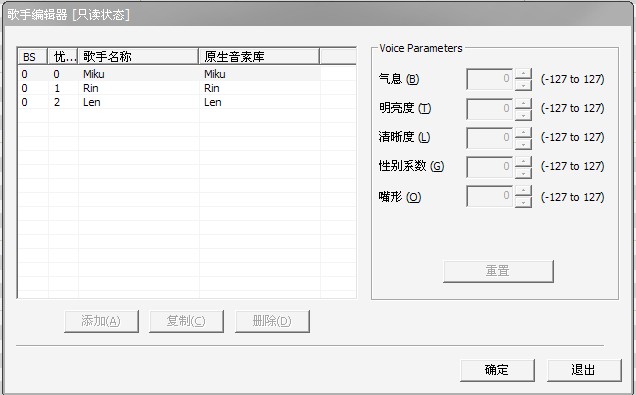The image size is (636, 395).
Task: Click the 重置 reset button
Action: coord(498,271)
